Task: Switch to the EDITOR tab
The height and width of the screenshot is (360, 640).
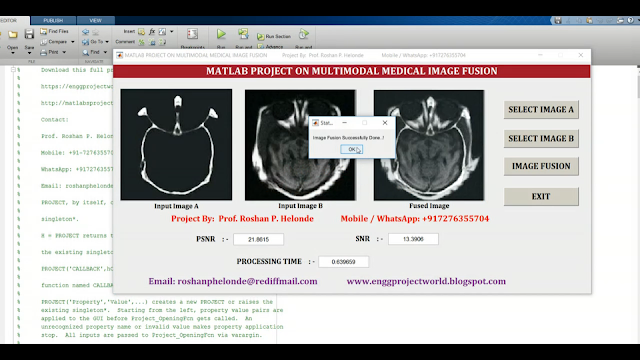Action: click(10, 20)
